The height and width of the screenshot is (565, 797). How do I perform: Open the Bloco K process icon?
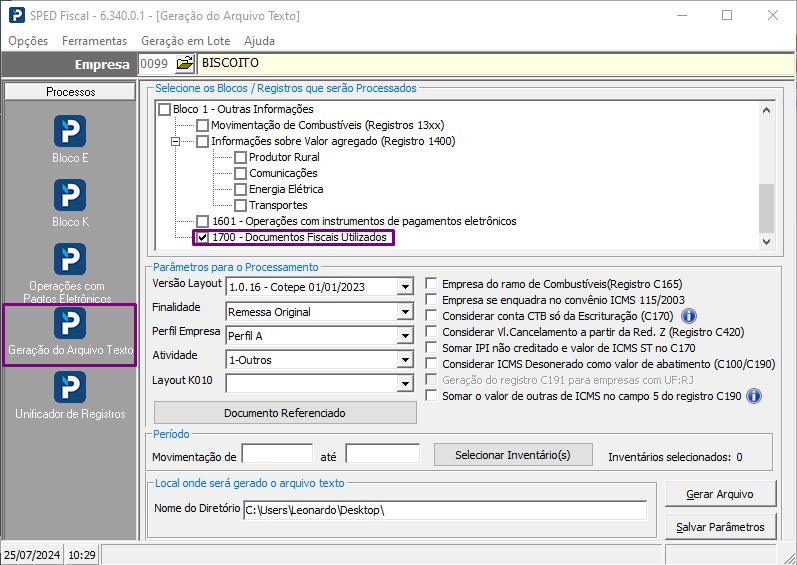point(70,195)
